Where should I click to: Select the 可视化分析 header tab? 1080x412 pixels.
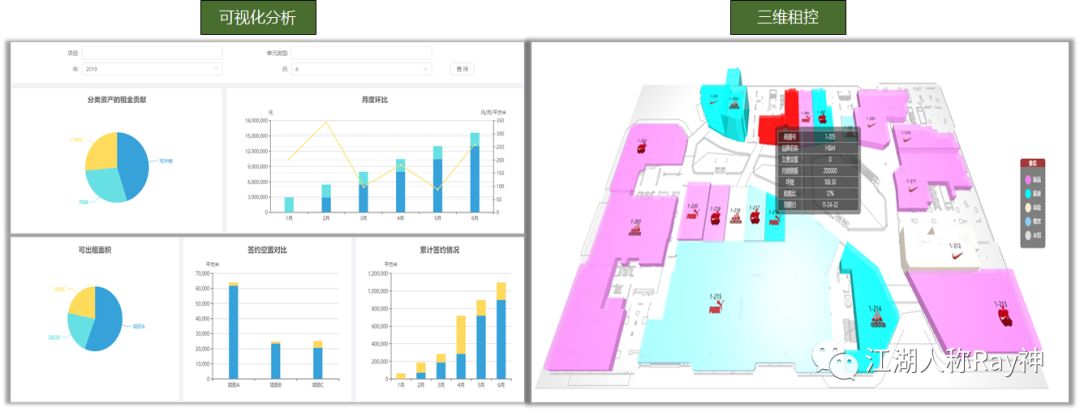[x=250, y=18]
